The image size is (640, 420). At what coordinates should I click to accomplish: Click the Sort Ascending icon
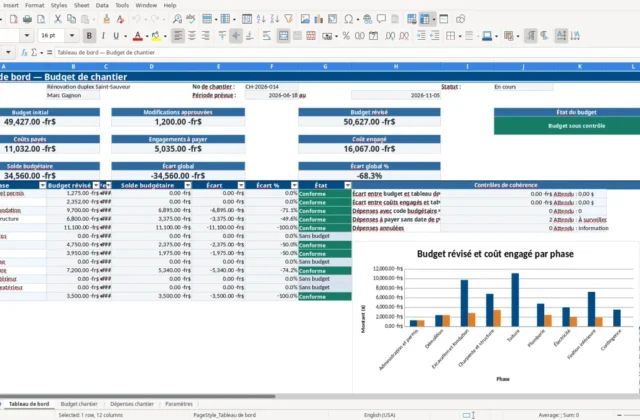point(261,19)
